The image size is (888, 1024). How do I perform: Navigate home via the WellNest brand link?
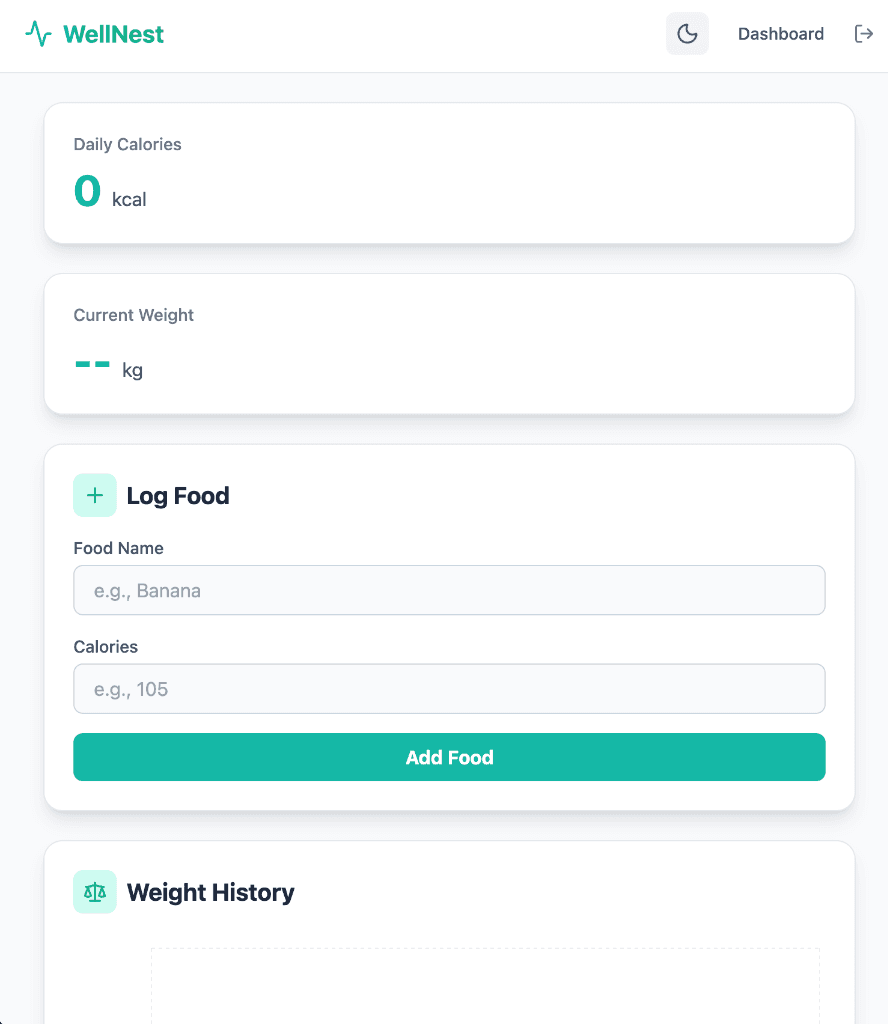[x=95, y=33]
